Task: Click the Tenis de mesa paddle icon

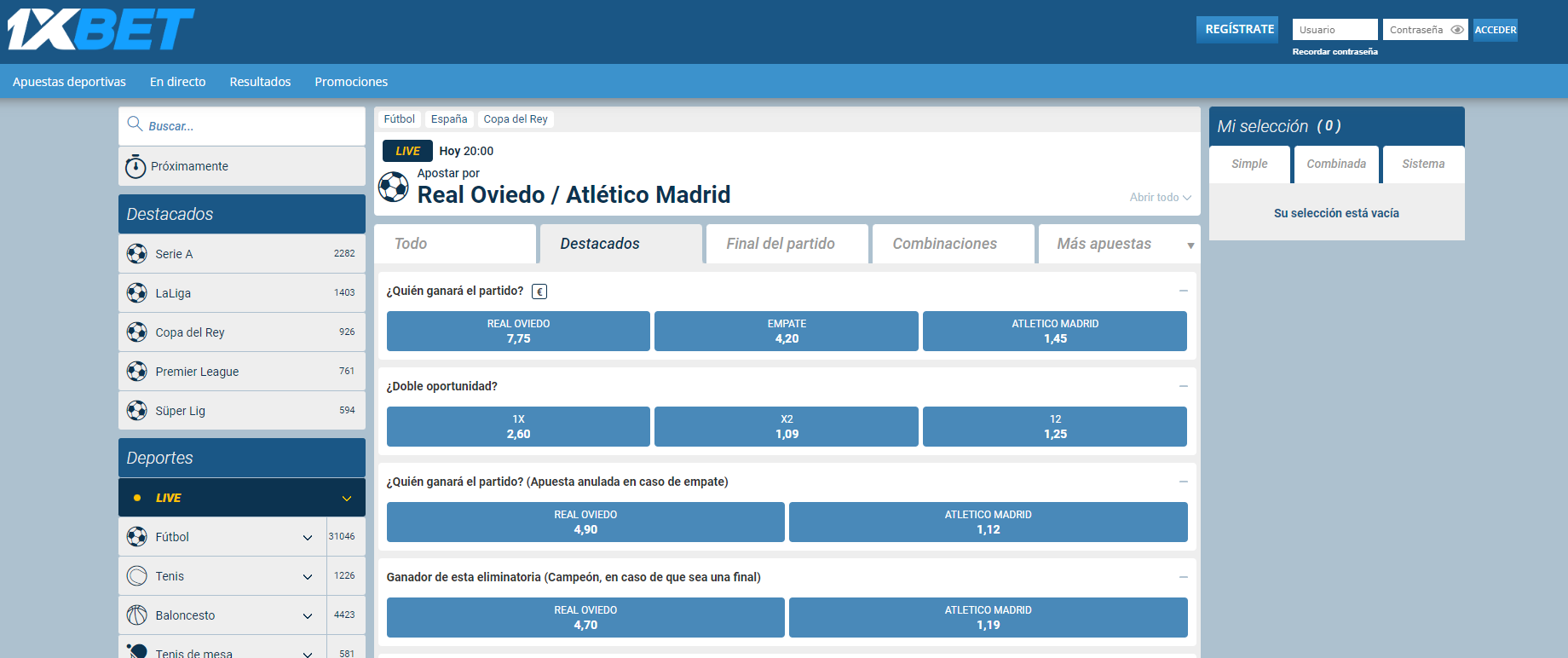Action: click(x=137, y=651)
